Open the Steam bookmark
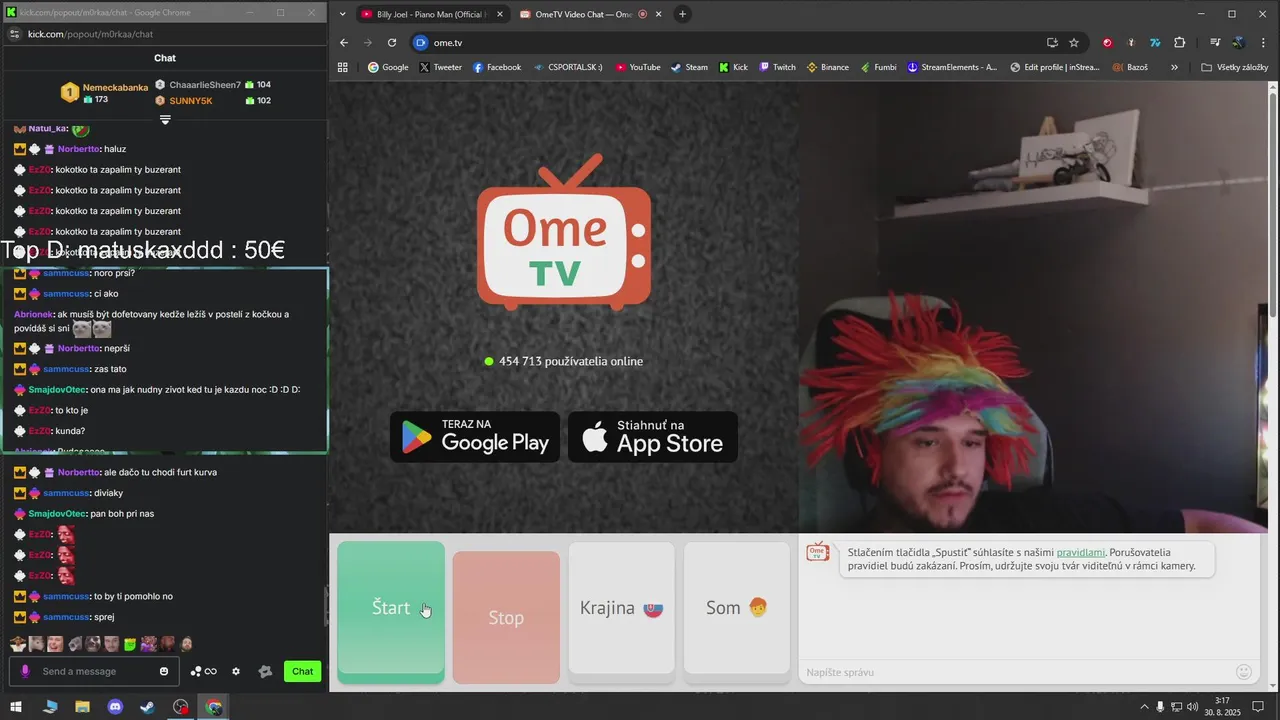Image resolution: width=1280 pixels, height=720 pixels. 689,67
